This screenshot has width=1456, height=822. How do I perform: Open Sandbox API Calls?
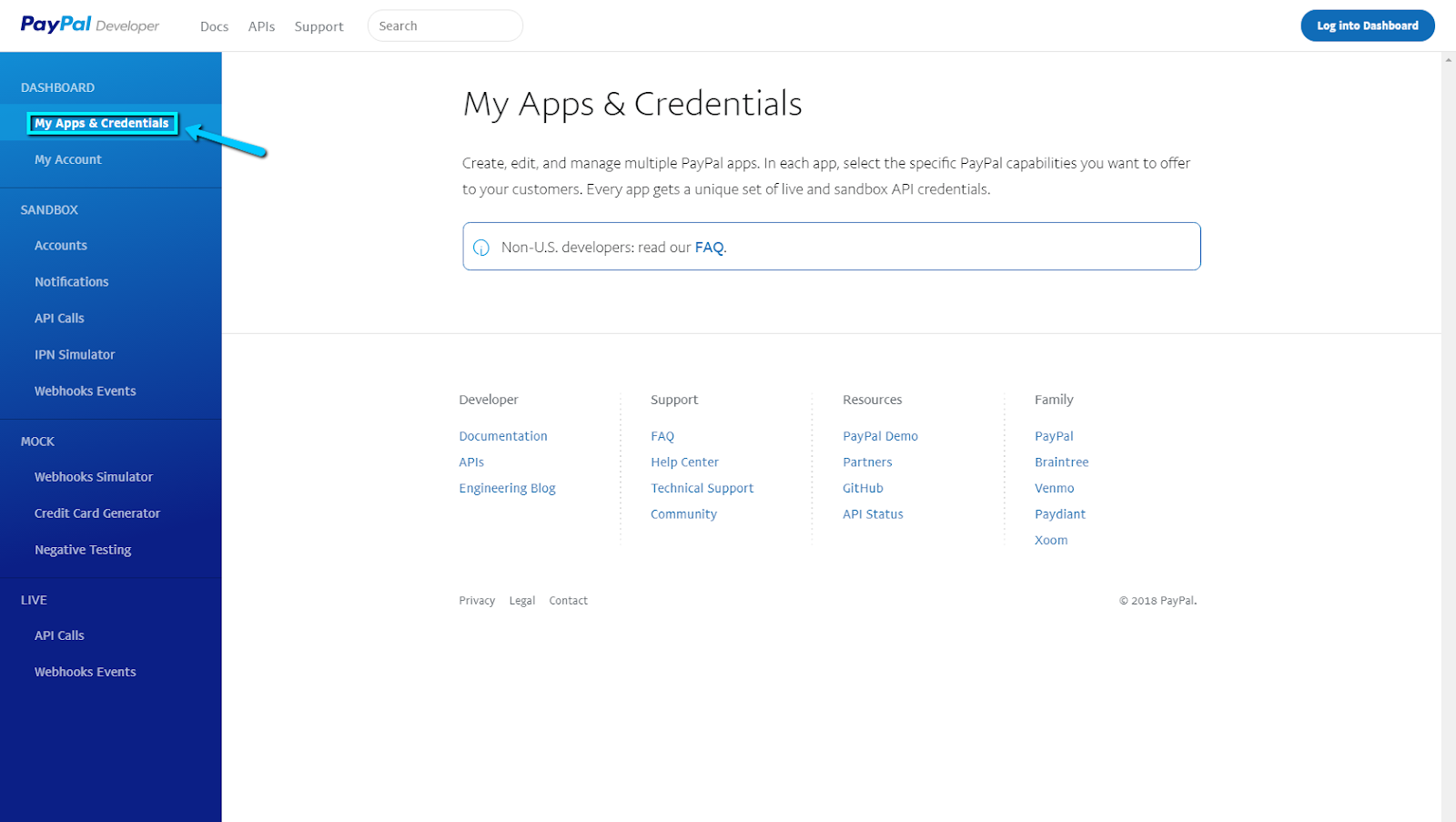59,319
